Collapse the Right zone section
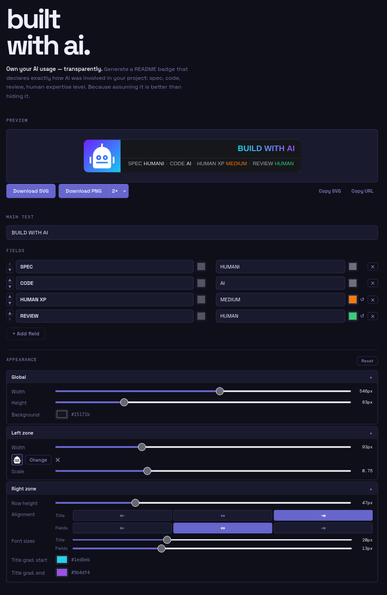Image resolution: width=387 pixels, height=595 pixels. [x=371, y=489]
